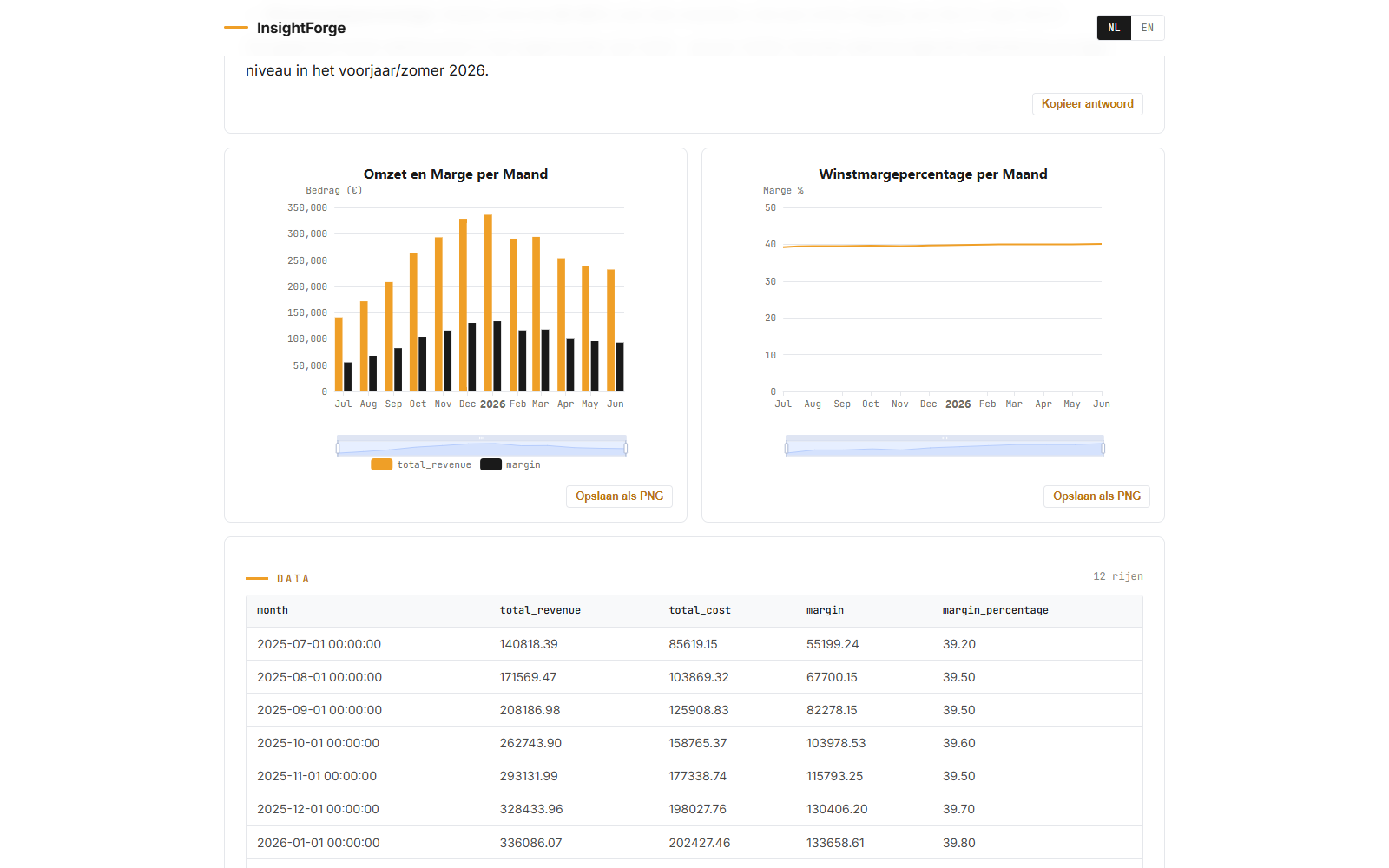This screenshot has height=868, width=1389.
Task: Save the Omzet en Marge chart as PNG
Action: click(x=620, y=496)
